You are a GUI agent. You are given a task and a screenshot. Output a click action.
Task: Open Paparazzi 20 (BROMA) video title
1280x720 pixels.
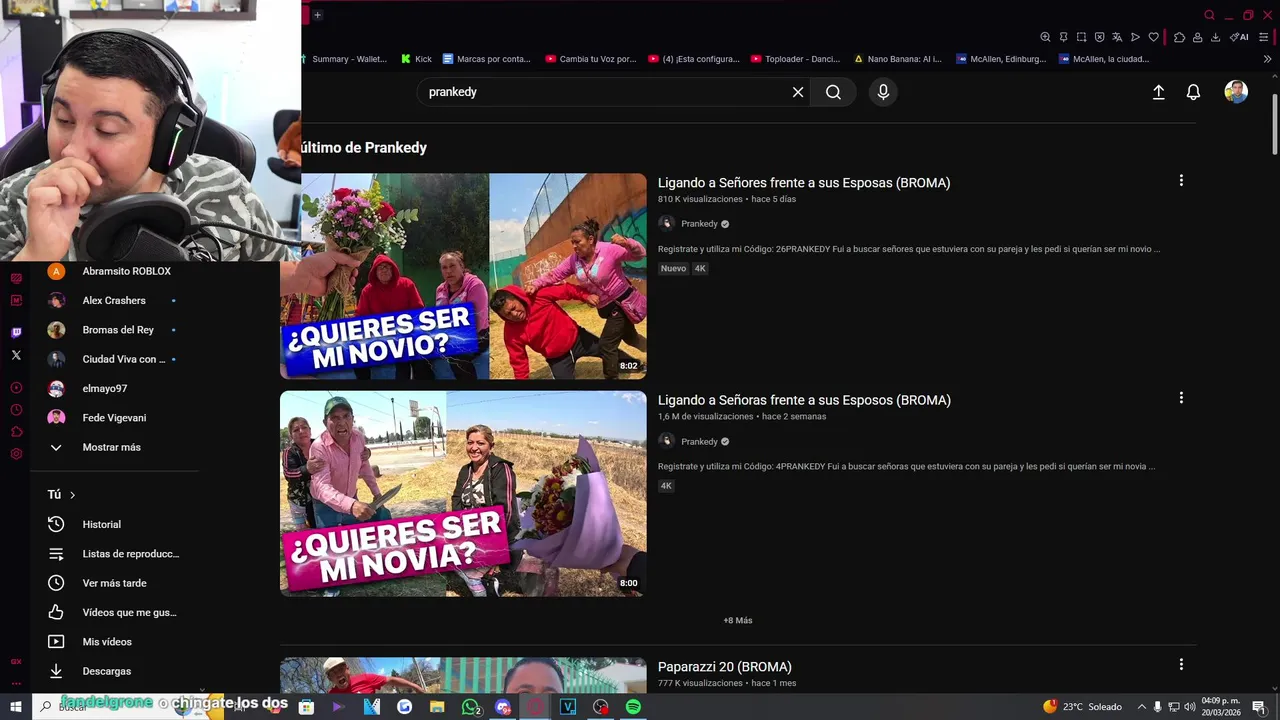click(725, 667)
